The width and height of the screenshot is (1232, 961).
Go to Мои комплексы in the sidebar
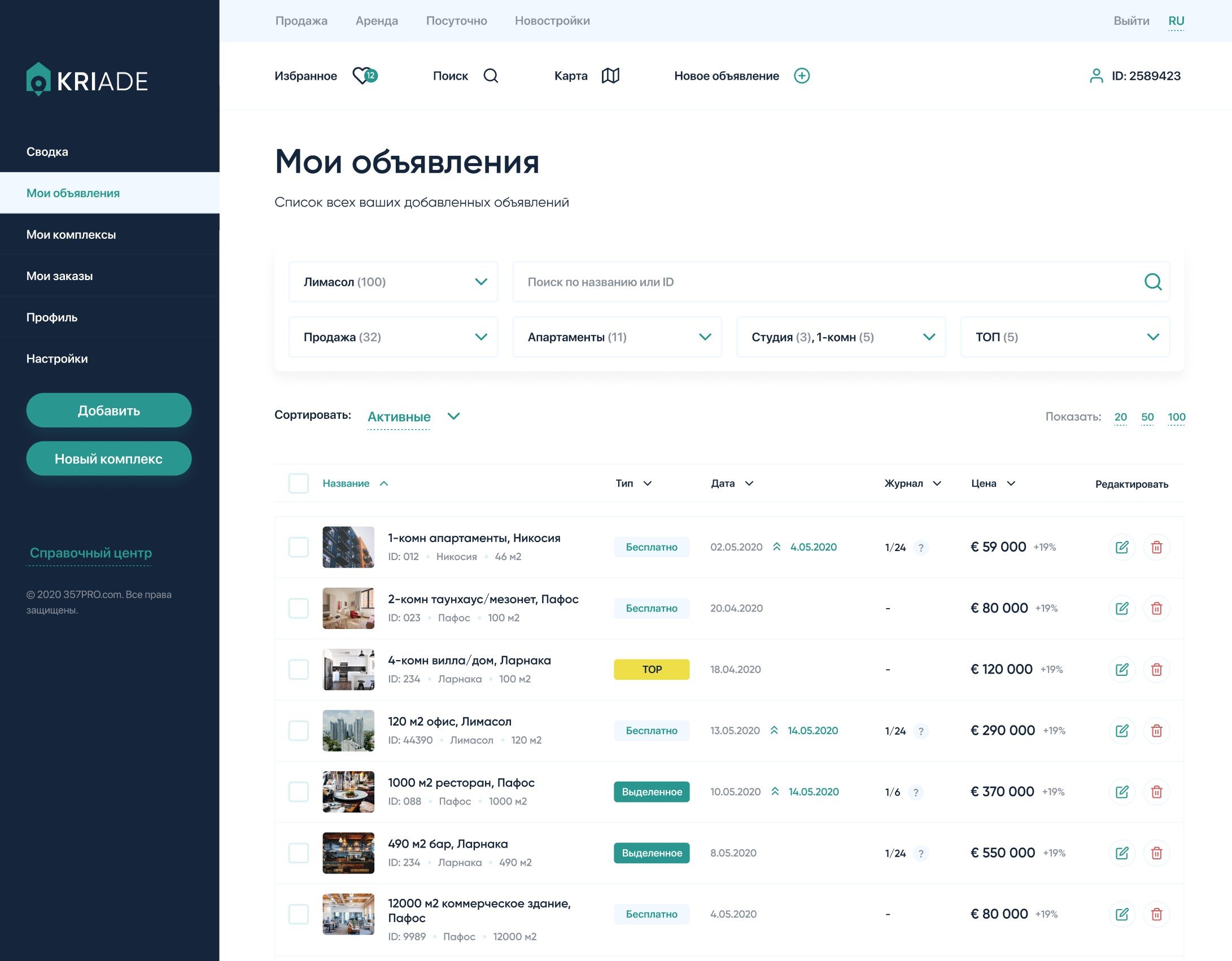point(71,234)
